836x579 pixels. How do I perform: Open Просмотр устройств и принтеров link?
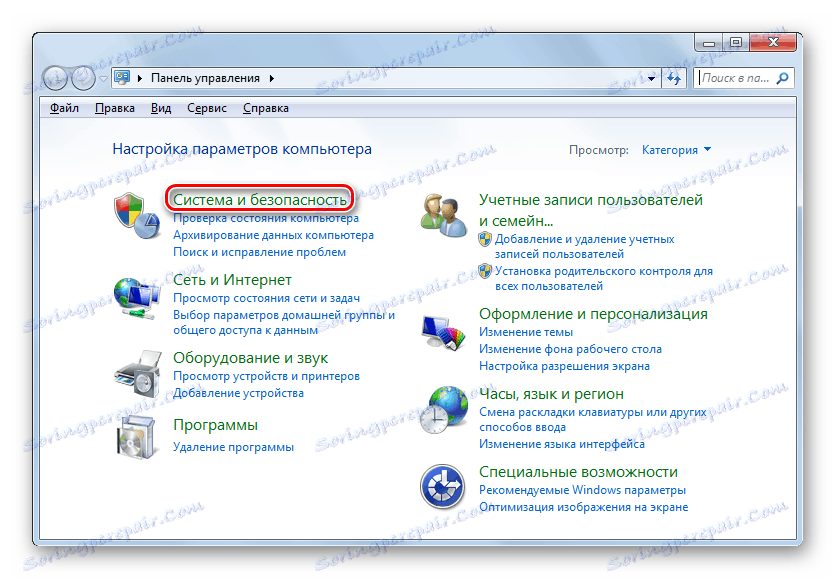coord(266,376)
